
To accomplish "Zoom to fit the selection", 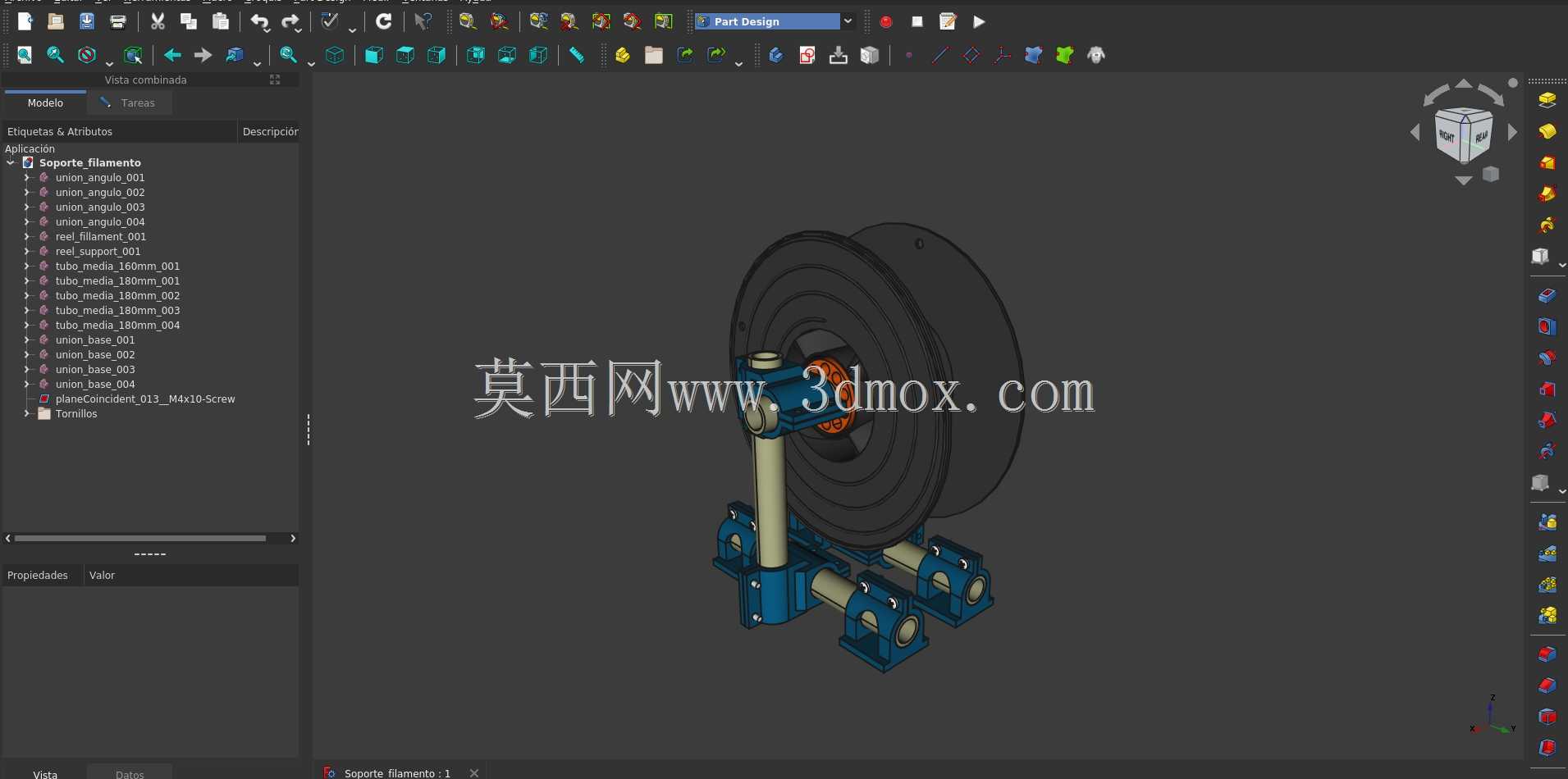I will point(56,55).
